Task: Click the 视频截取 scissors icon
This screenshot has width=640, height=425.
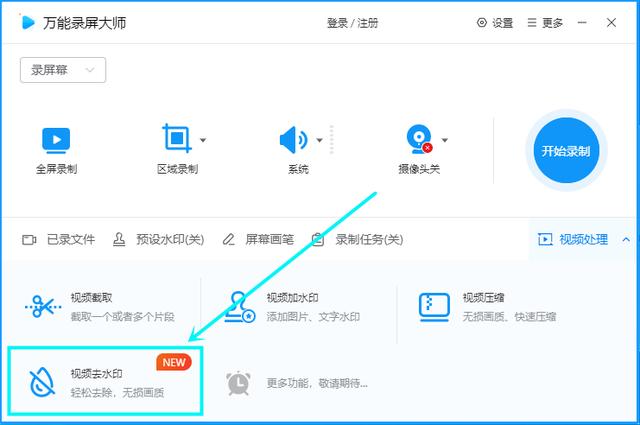Action: click(x=43, y=306)
